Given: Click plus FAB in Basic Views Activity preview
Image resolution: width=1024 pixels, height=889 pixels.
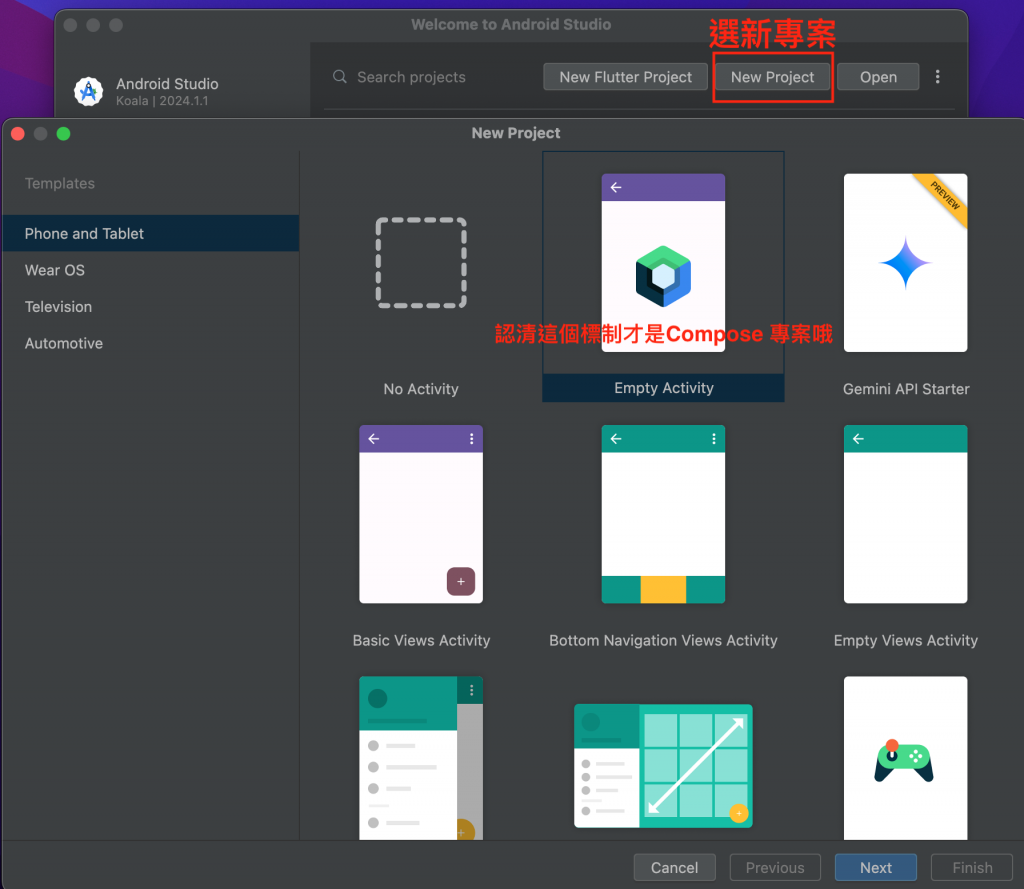Looking at the screenshot, I should tap(460, 581).
